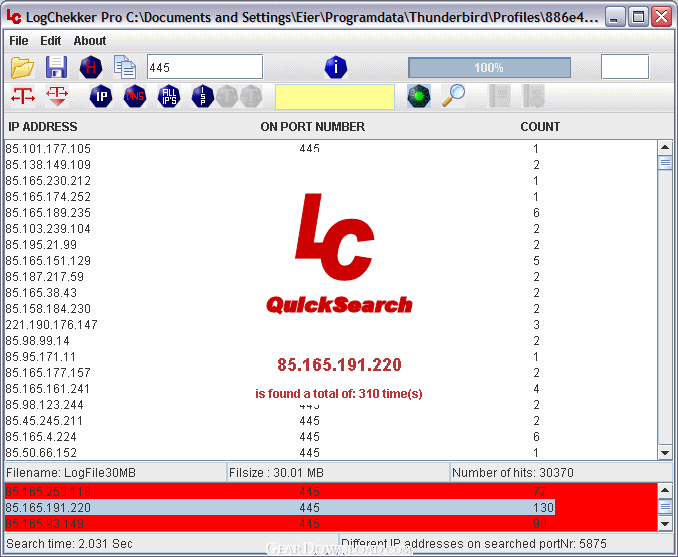Save results with the floppy disk icon
678x557 pixels.
56,67
